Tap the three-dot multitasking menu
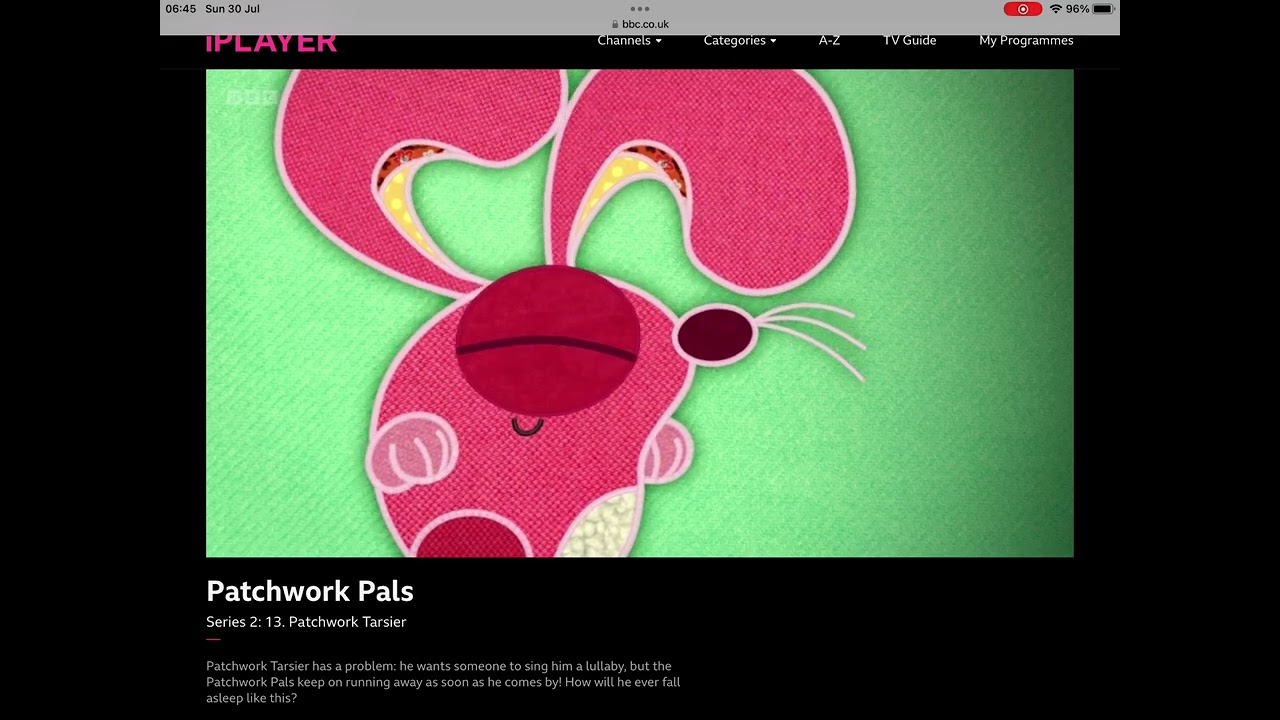Screen dimensions: 1280x720 pyautogui.click(x=640, y=9)
